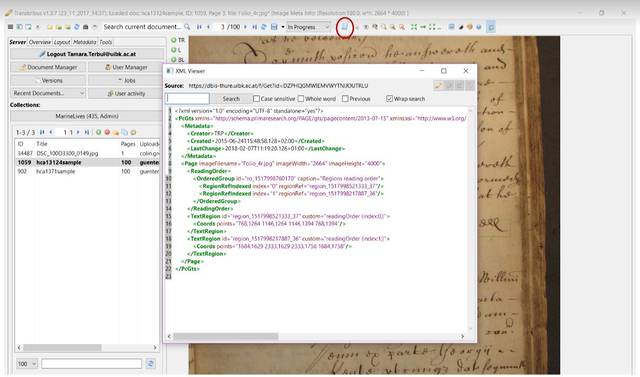Click the magnifier beside Search current document
The height and width of the screenshot is (377, 640).
tap(187, 27)
